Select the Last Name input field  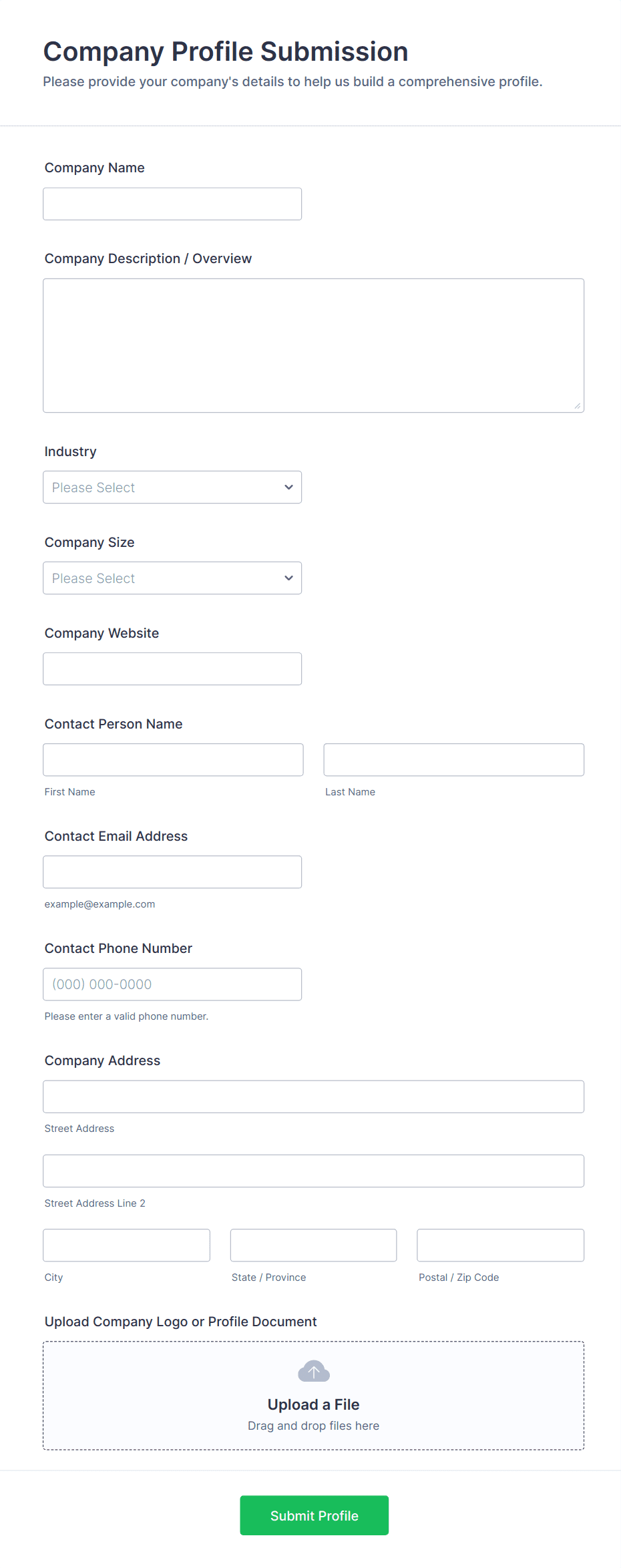pyautogui.click(x=453, y=759)
